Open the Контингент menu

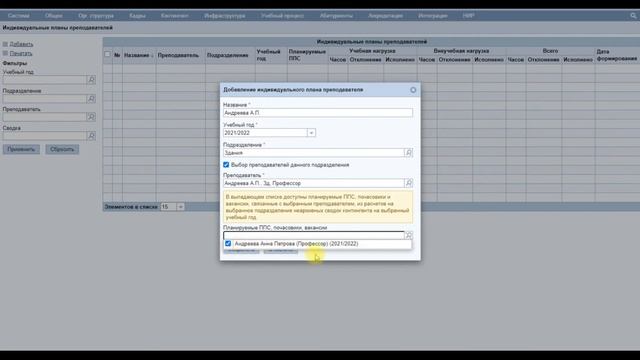point(175,16)
